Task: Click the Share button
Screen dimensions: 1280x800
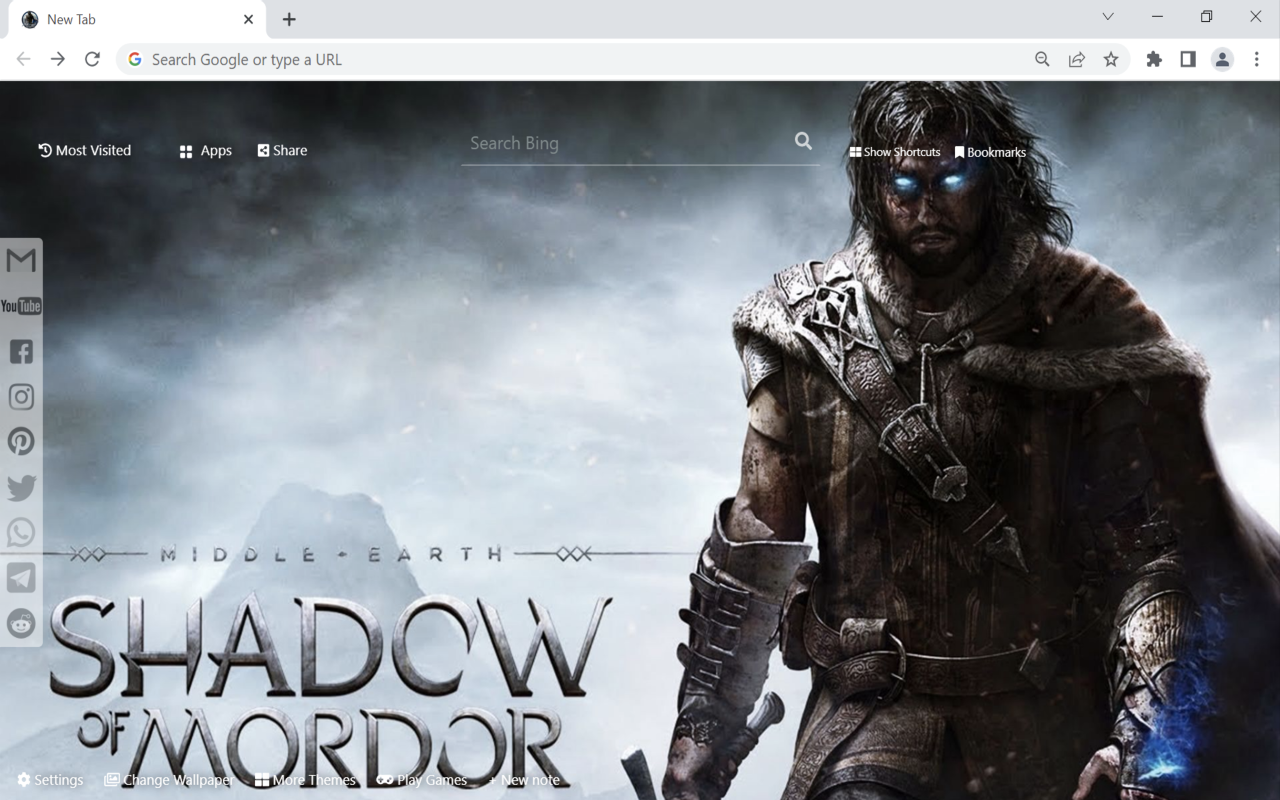Action: point(282,150)
